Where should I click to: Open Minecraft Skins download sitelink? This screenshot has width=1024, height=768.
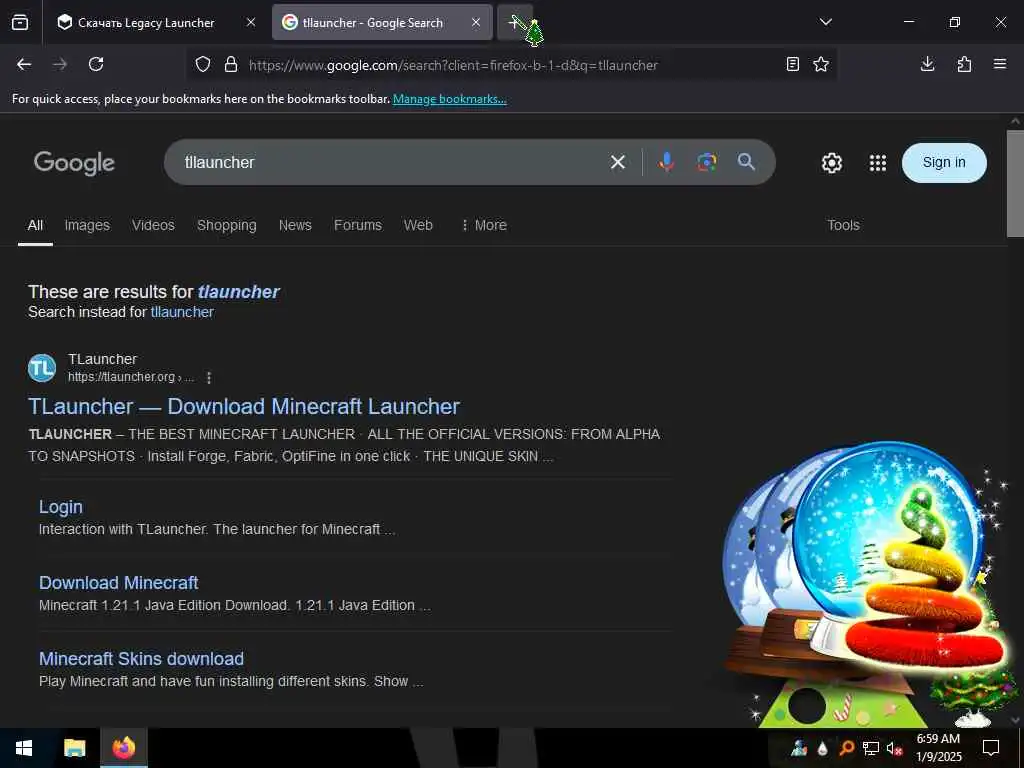click(141, 658)
